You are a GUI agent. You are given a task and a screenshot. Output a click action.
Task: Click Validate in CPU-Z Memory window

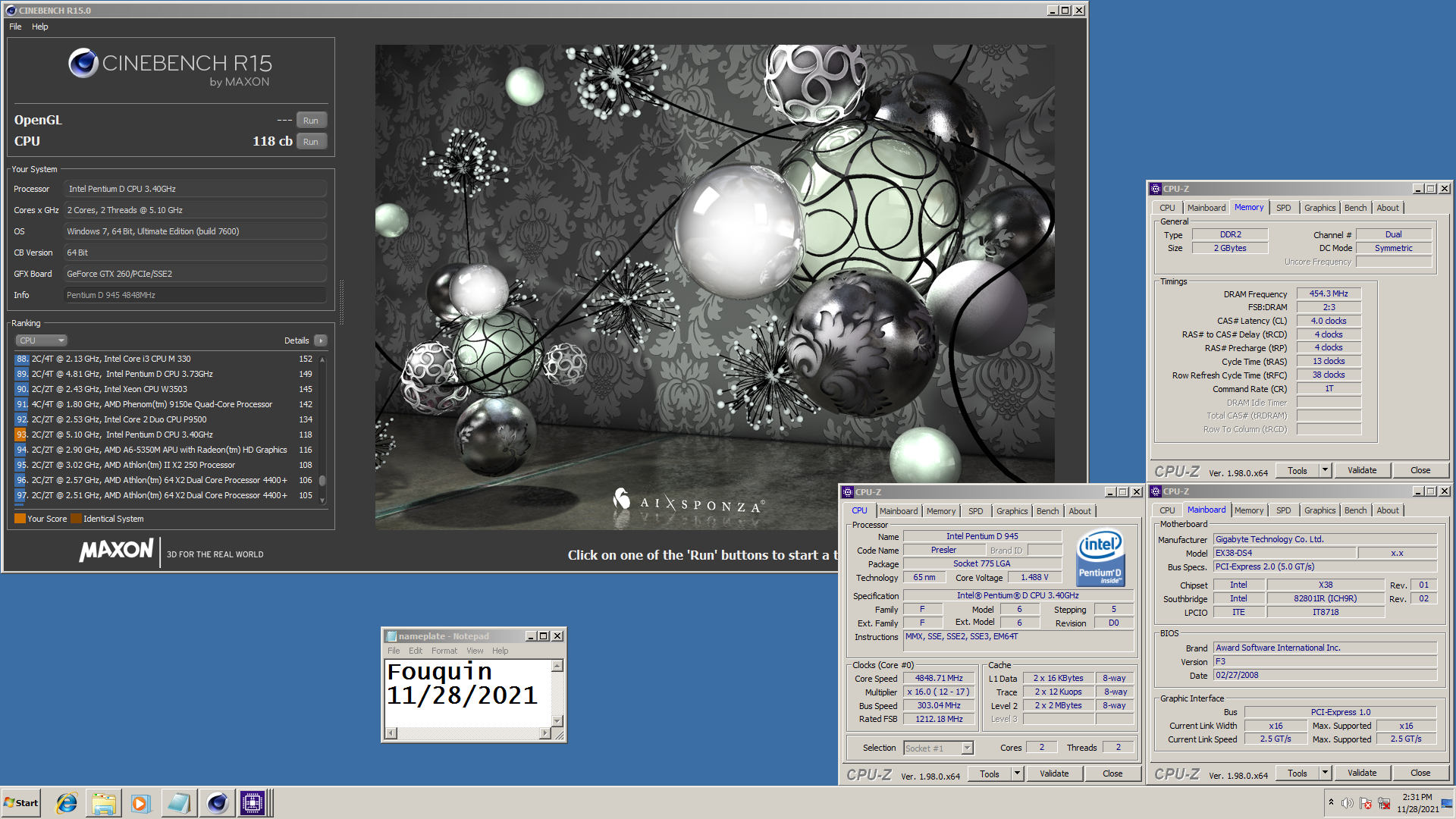coord(1362,470)
